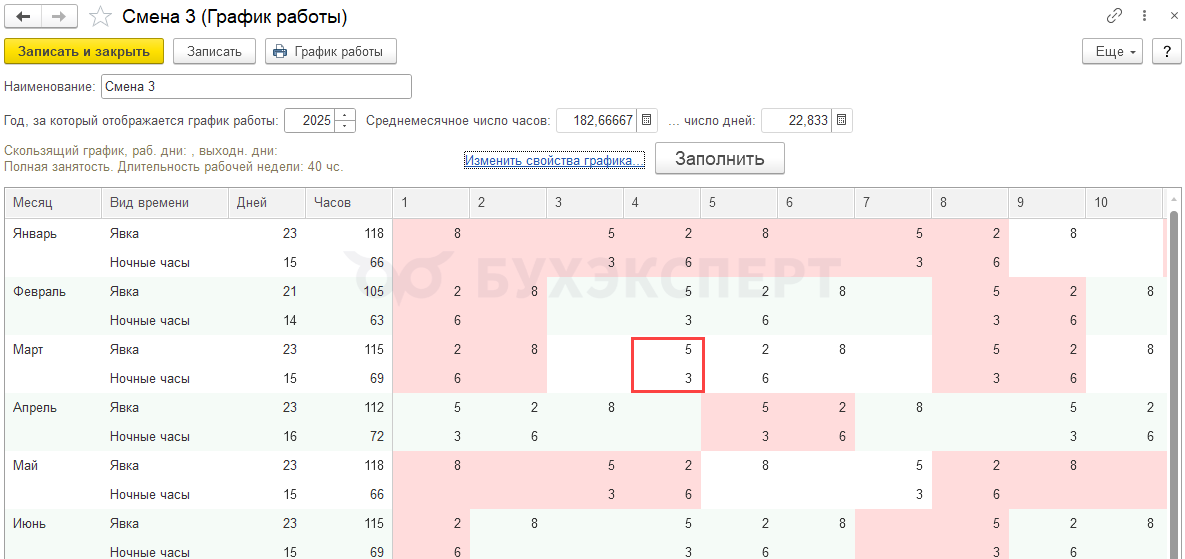This screenshot has width=1185, height=559.
Task: Click January hours total 118
Action: [348, 233]
